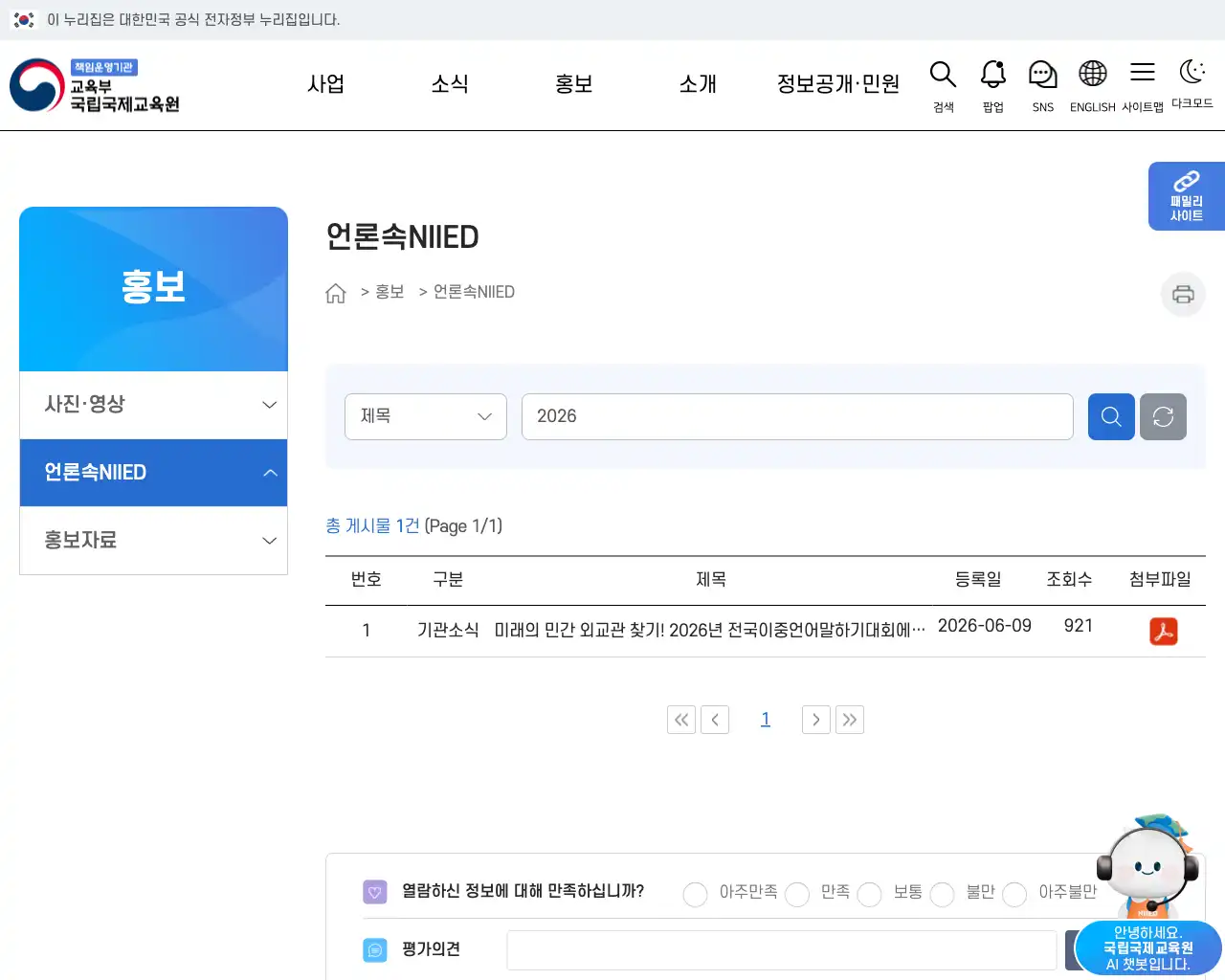Click the view count 921

pyautogui.click(x=1079, y=626)
